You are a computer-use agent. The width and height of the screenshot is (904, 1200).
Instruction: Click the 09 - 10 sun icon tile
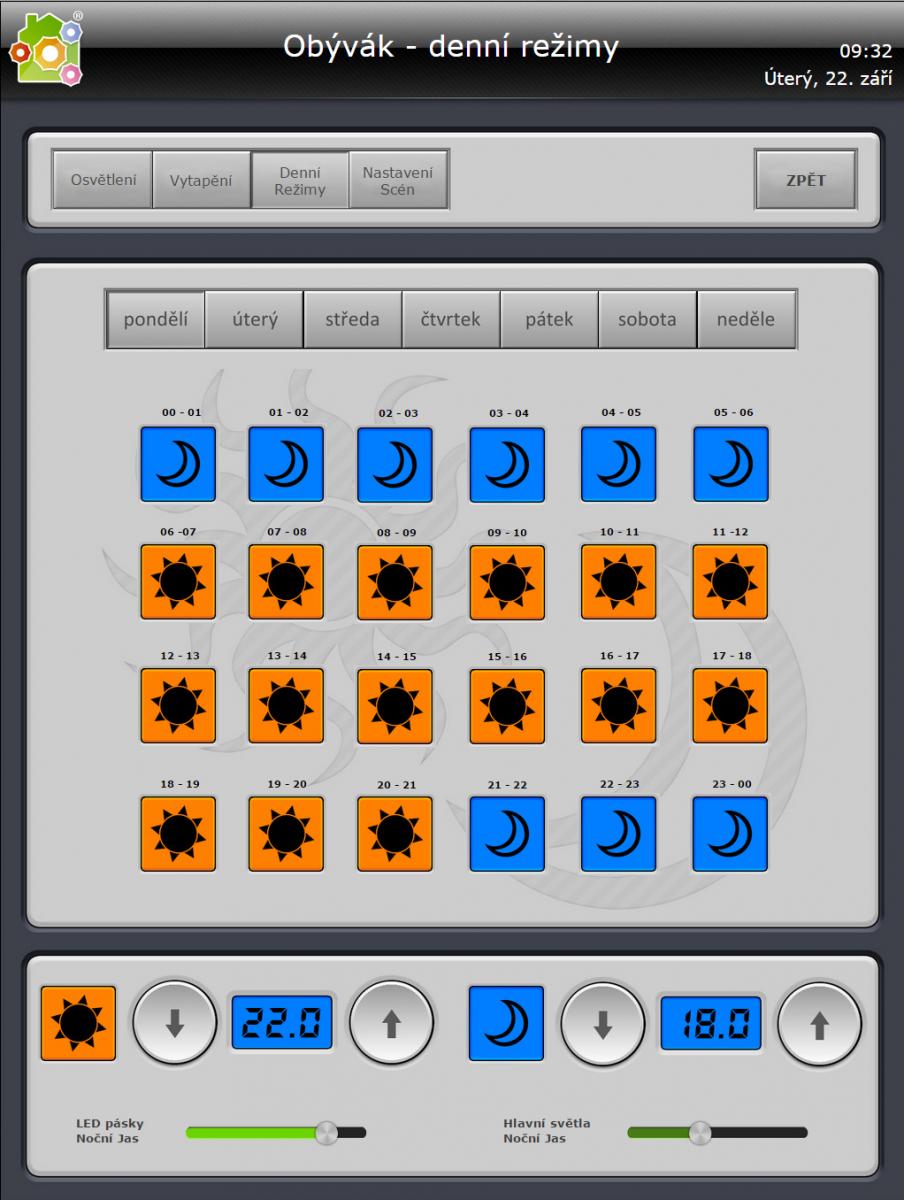(507, 582)
